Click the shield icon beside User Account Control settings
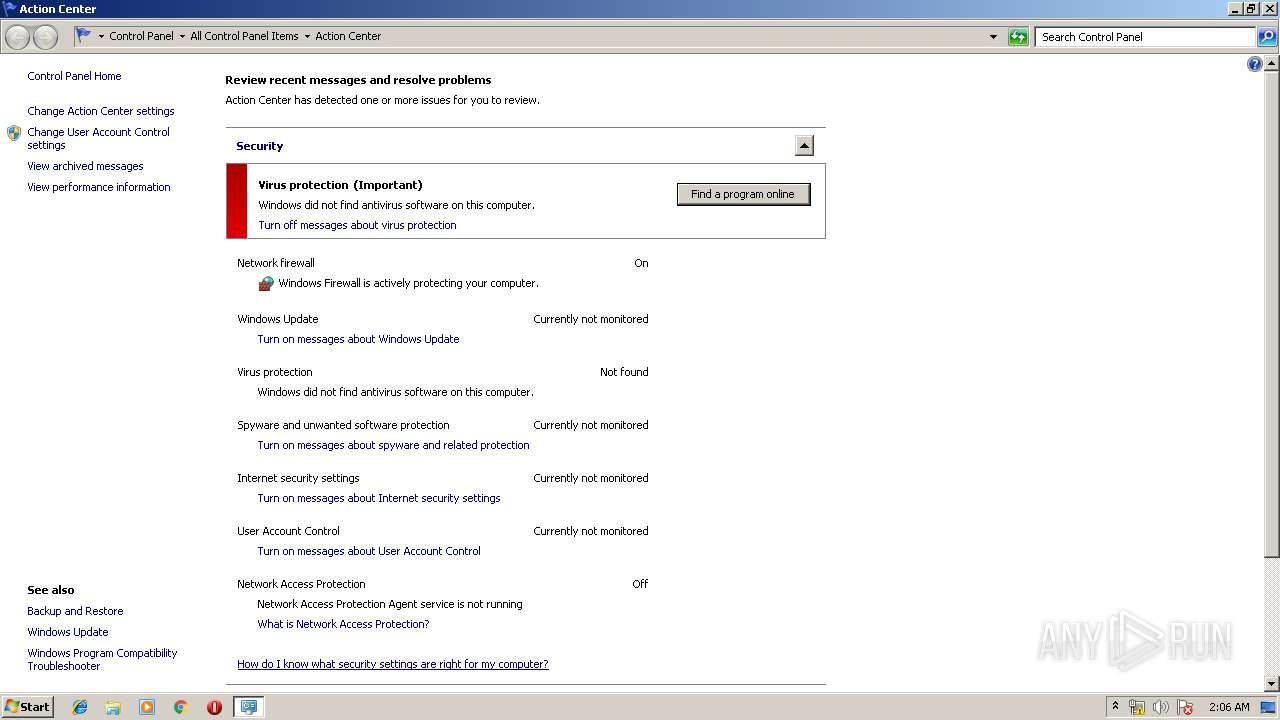 (x=14, y=133)
